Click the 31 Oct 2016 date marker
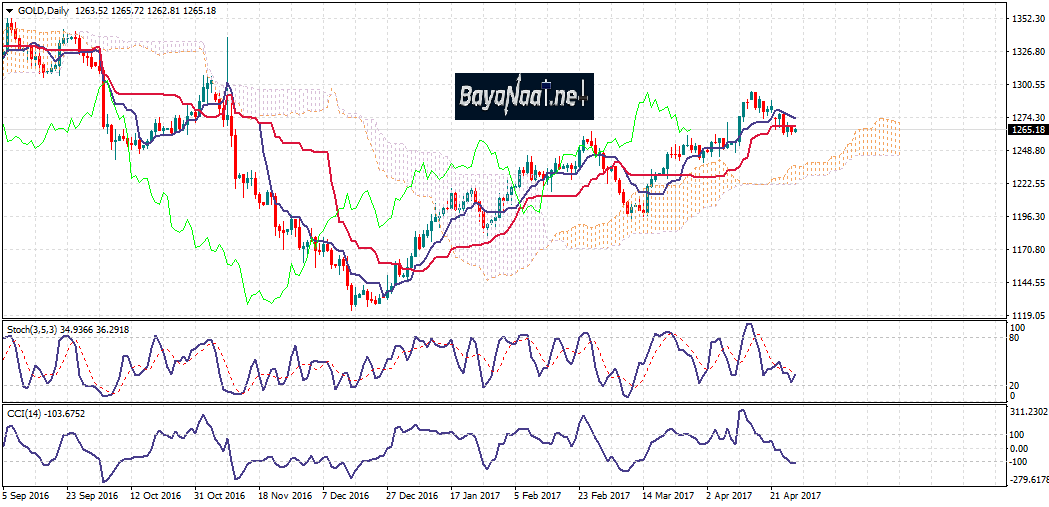The height and width of the screenshot is (507, 1049). tap(218, 495)
